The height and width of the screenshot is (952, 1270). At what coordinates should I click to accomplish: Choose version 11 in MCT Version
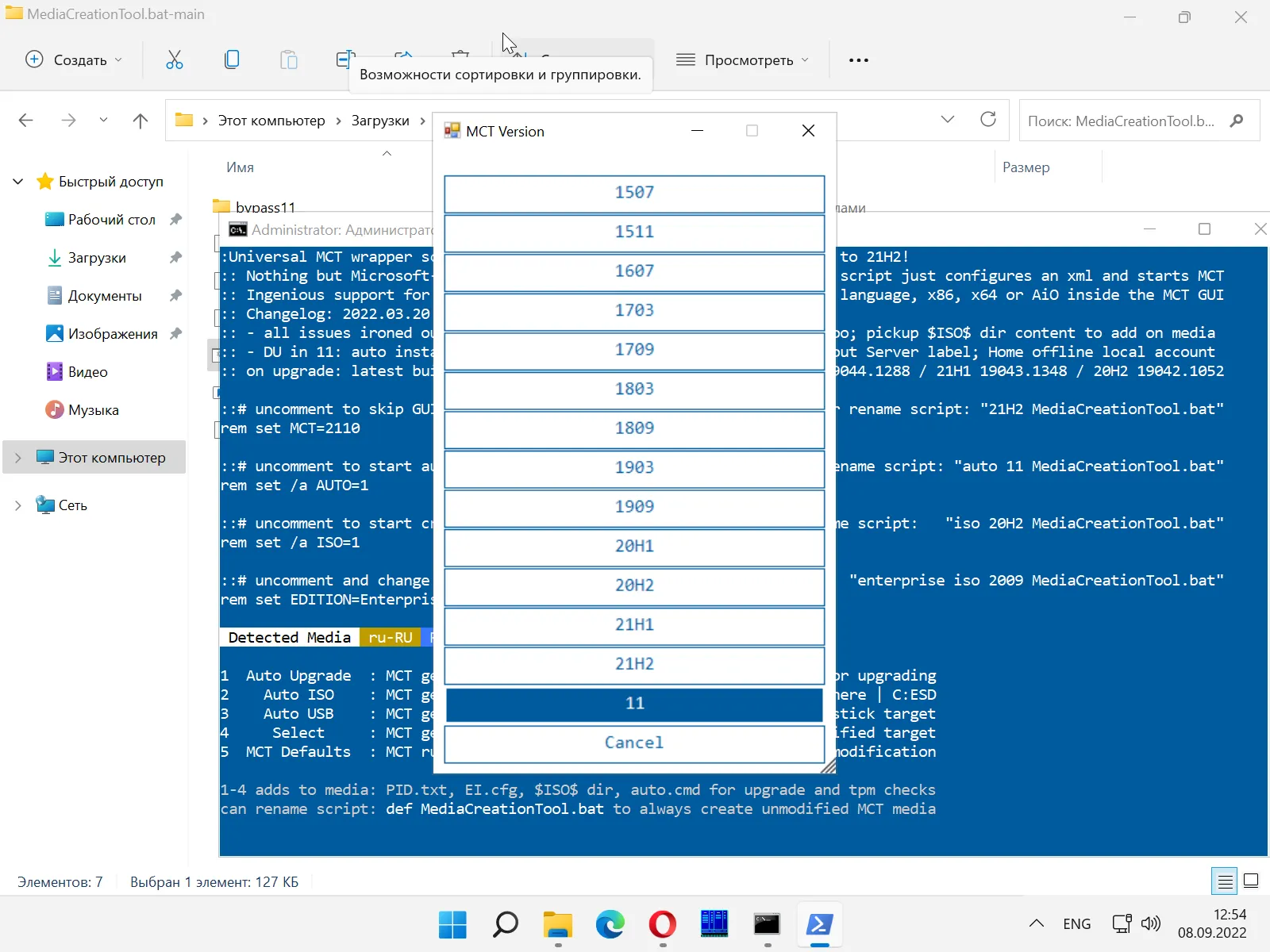click(x=634, y=704)
